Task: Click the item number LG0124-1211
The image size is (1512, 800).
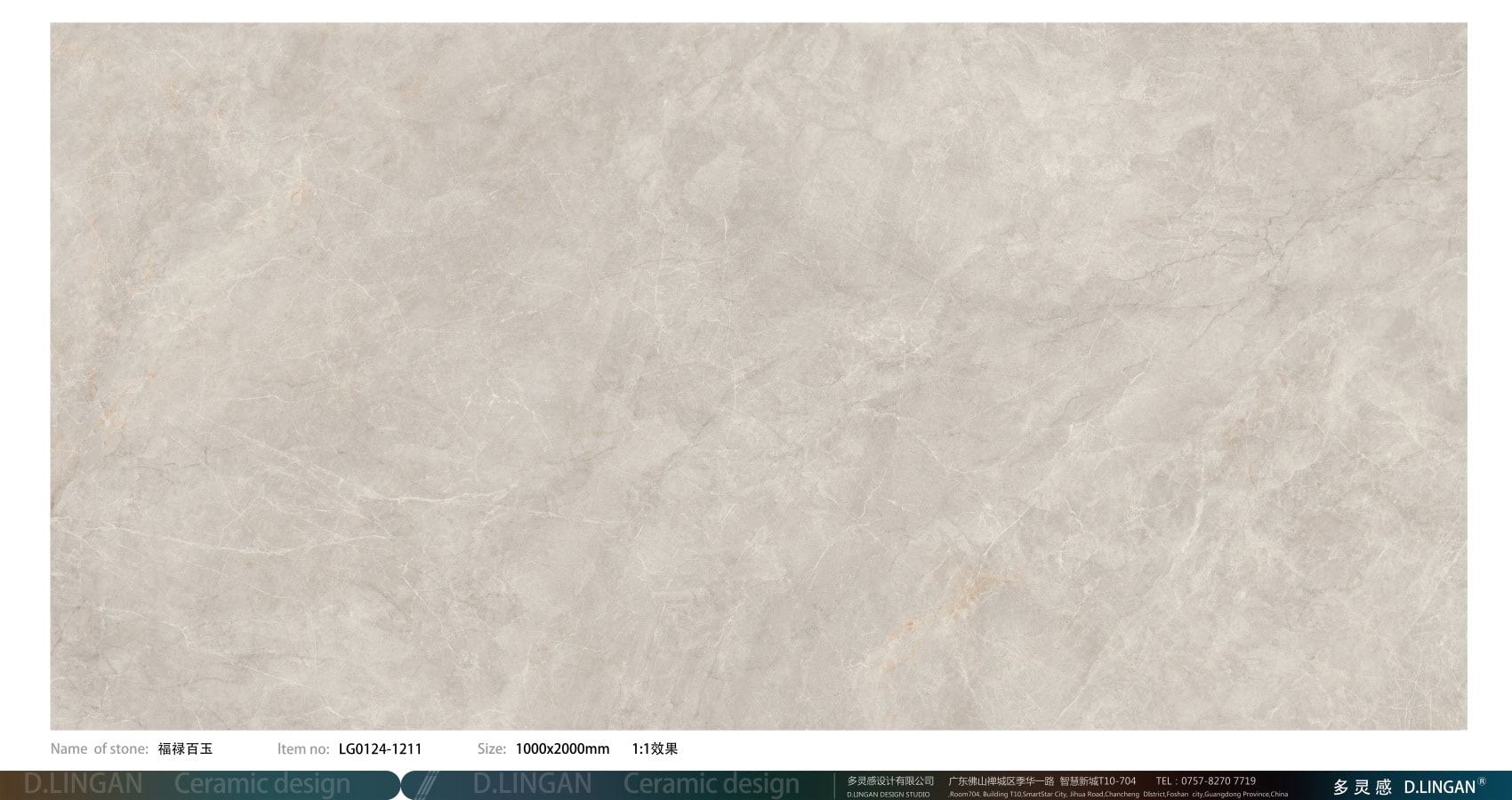Action: point(380,748)
